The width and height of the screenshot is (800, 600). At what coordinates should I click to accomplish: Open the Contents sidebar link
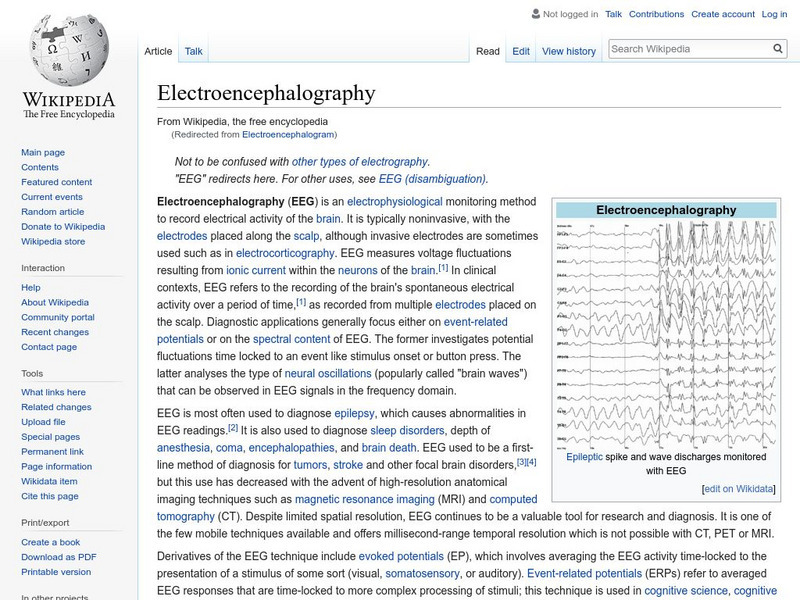click(40, 167)
